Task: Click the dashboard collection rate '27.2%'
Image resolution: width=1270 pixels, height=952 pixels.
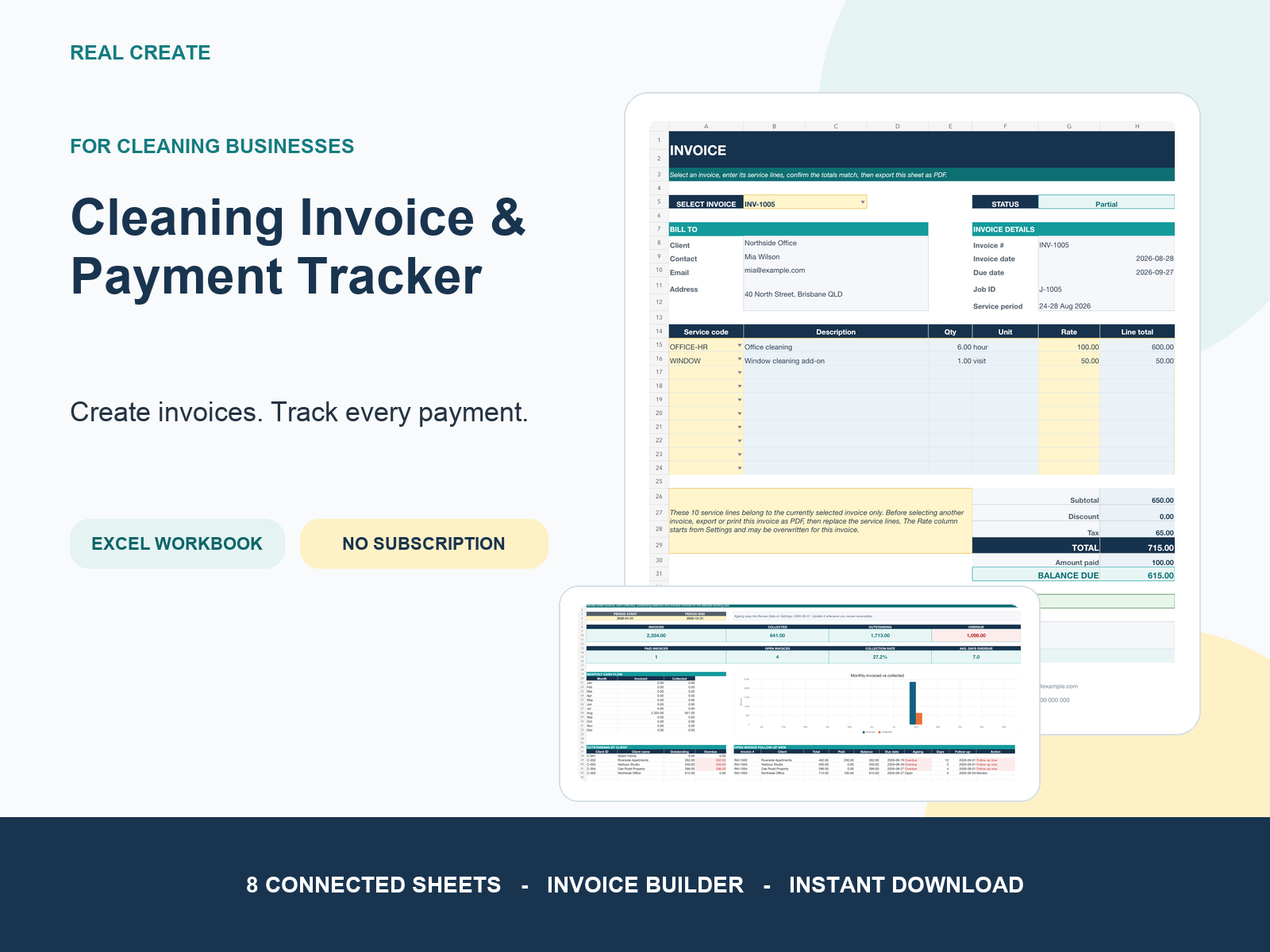Action: coord(879,657)
